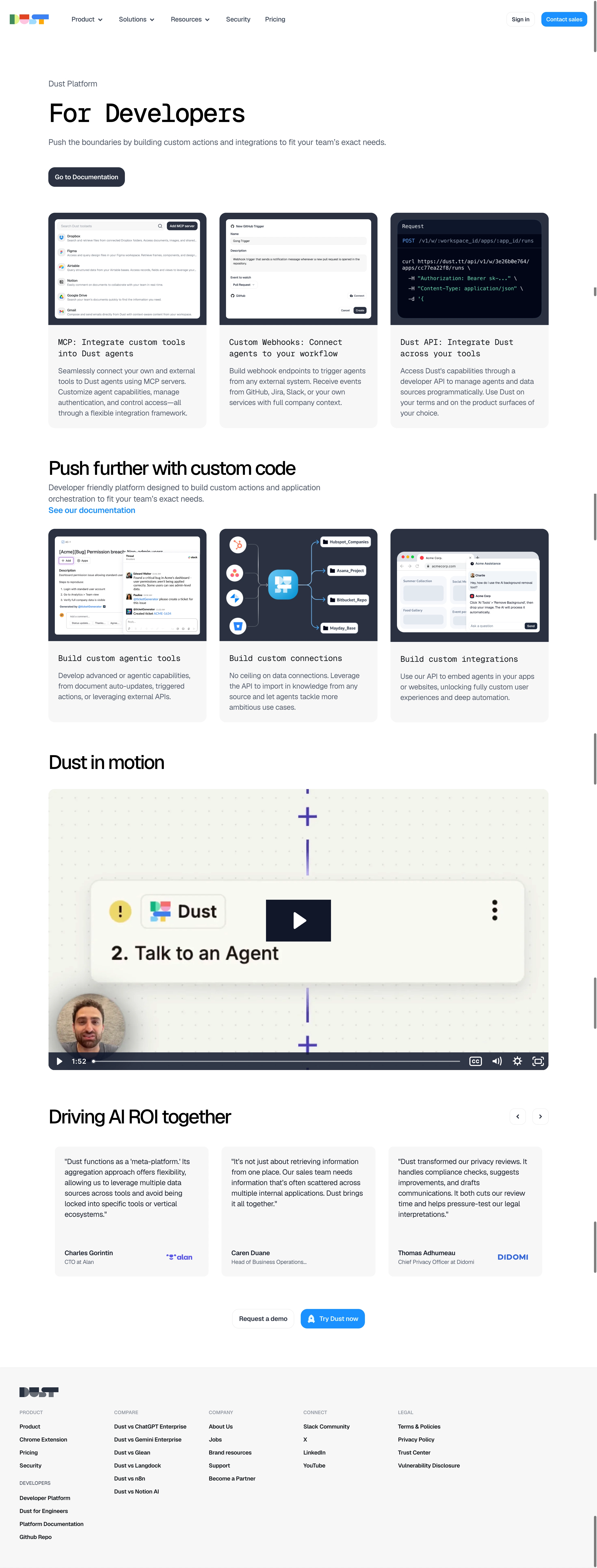Open footer Chrome Extension link
This screenshot has height=1568, width=597.
(43, 1439)
